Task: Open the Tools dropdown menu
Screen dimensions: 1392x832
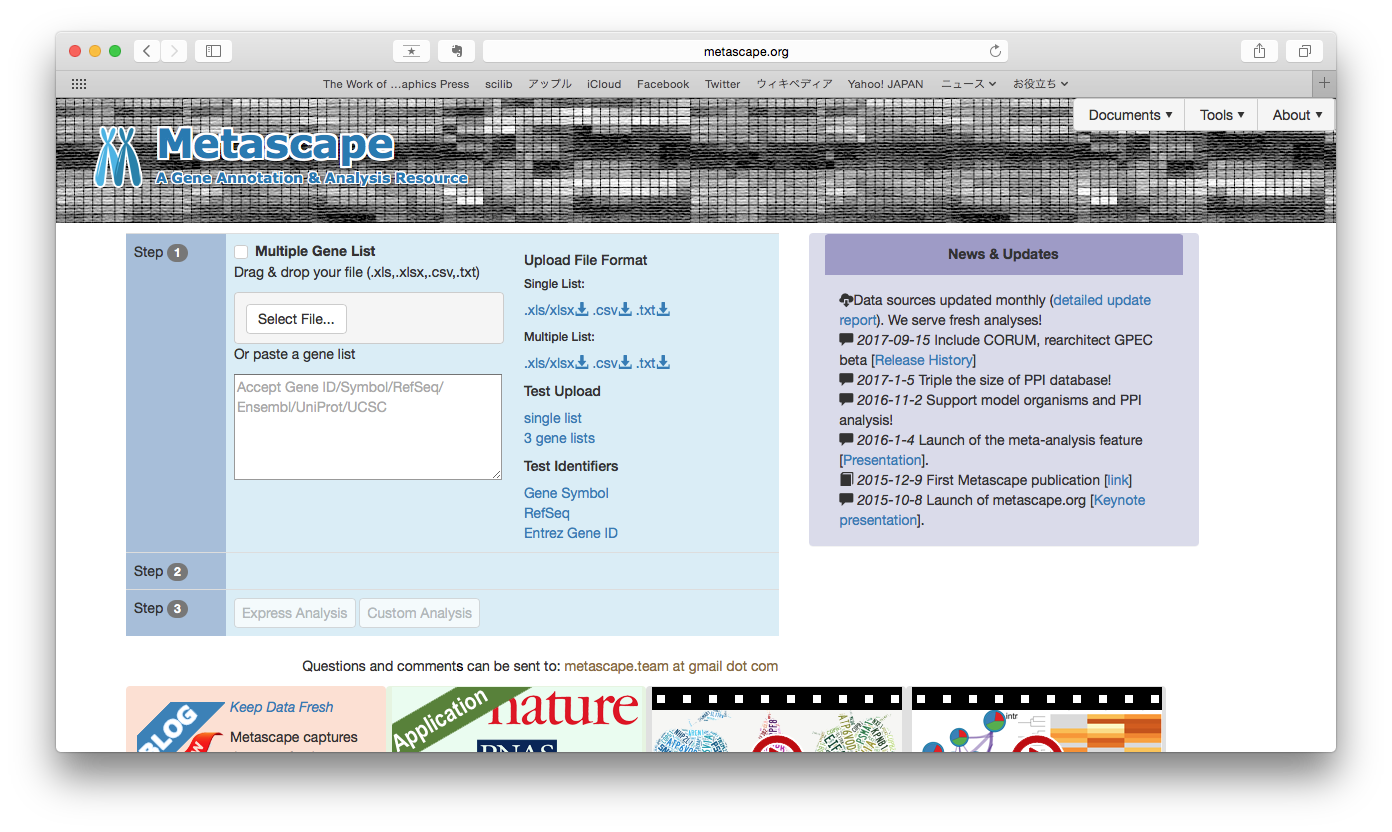Action: (1222, 115)
